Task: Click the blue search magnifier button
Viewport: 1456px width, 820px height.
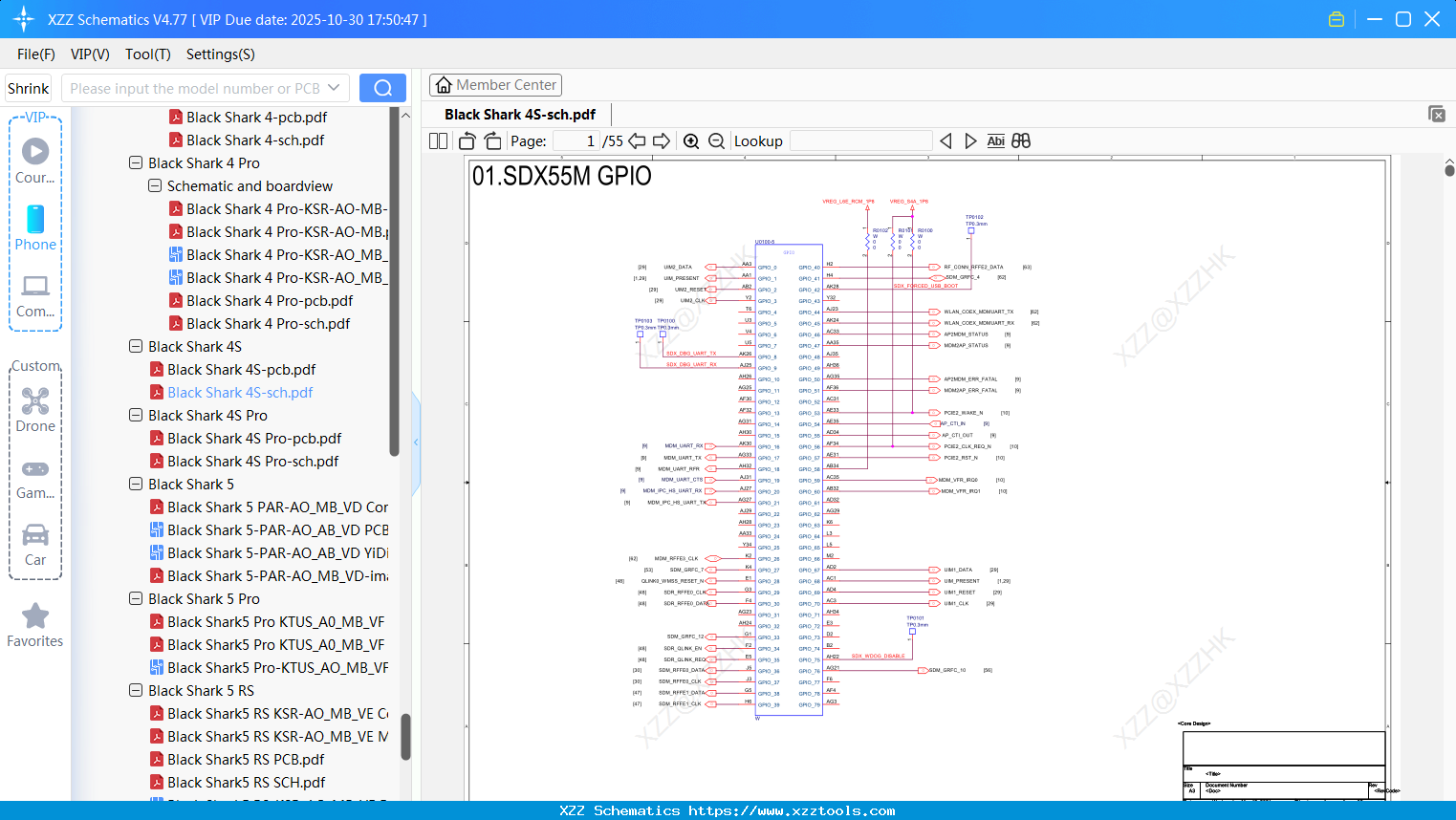Action: 382,88
